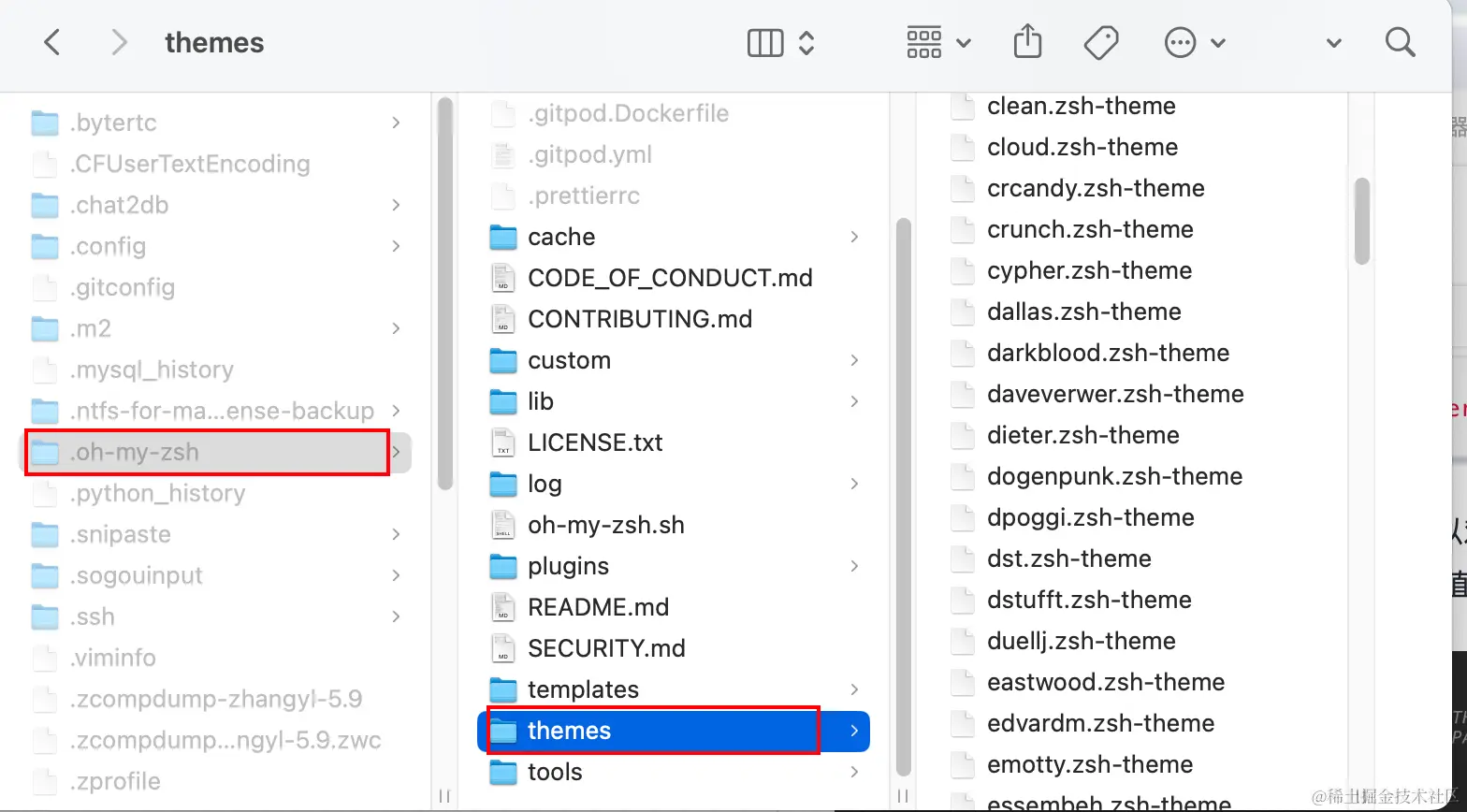Click the LICENSE.txt file icon
The width and height of the screenshot is (1467, 812).
503,442
